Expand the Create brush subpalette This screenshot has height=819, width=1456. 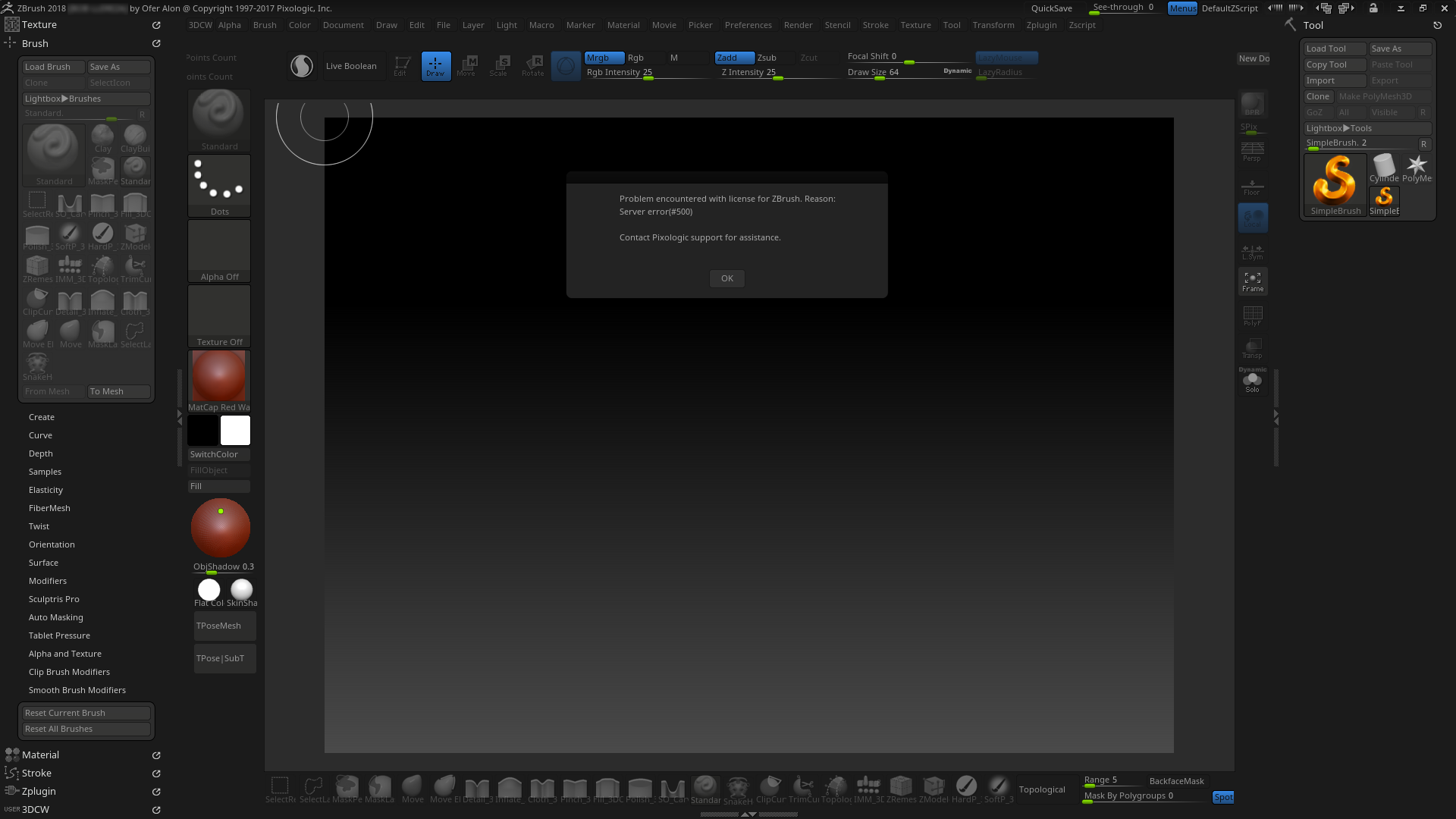point(42,417)
